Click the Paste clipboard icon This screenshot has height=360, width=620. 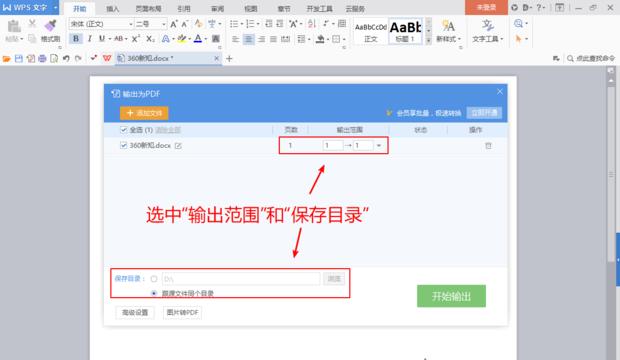14,26
